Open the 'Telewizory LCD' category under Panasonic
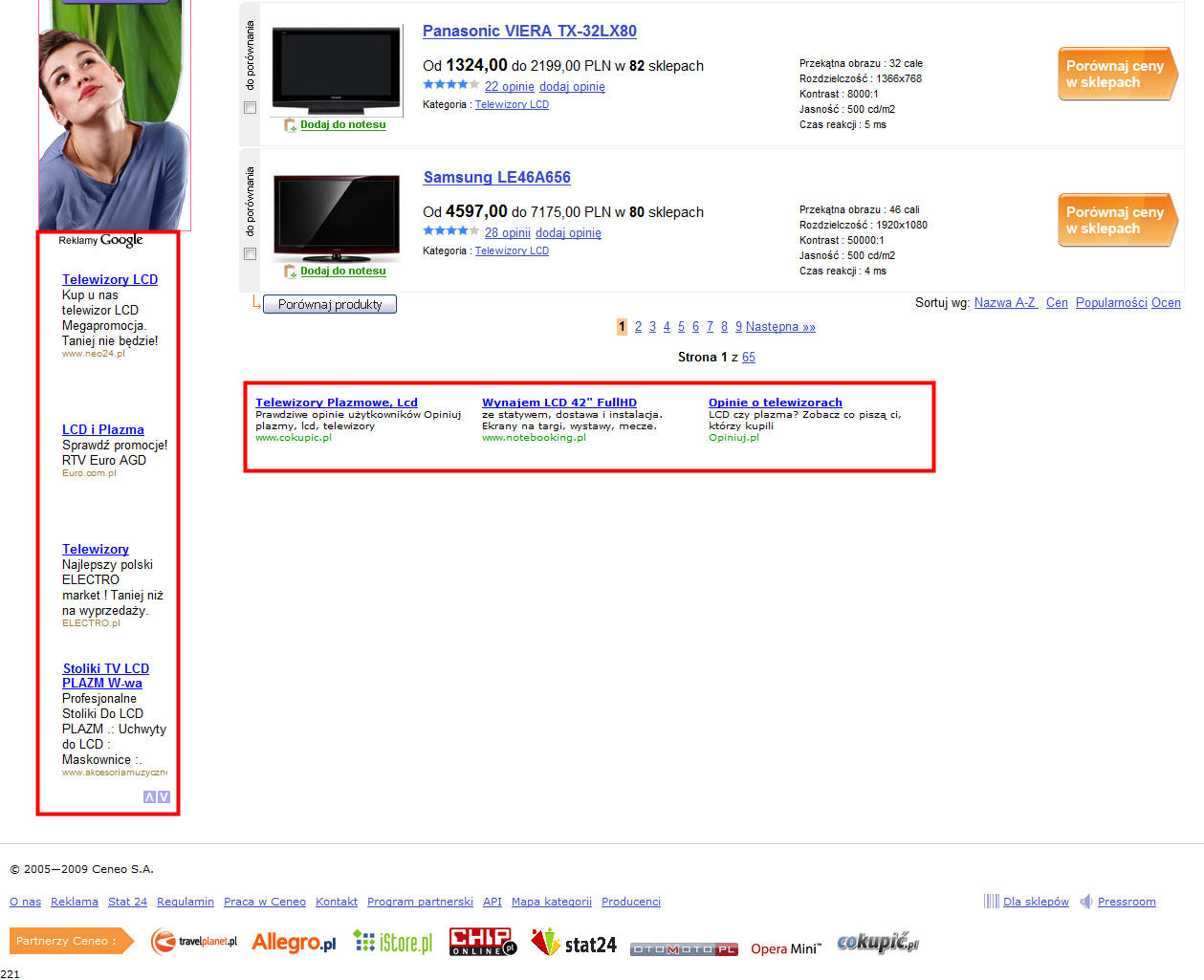 [512, 105]
